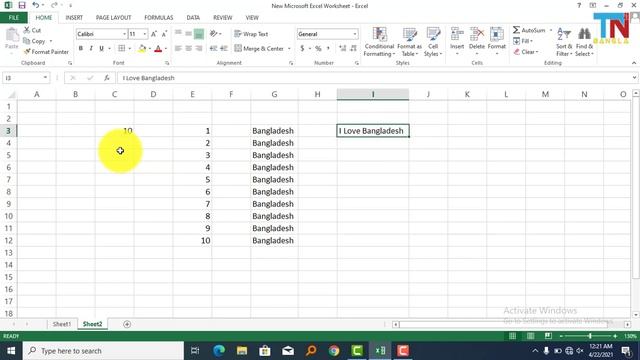This screenshot has width=640, height=360.
Task: Click the Insert Function fx icon
Action: point(107,78)
